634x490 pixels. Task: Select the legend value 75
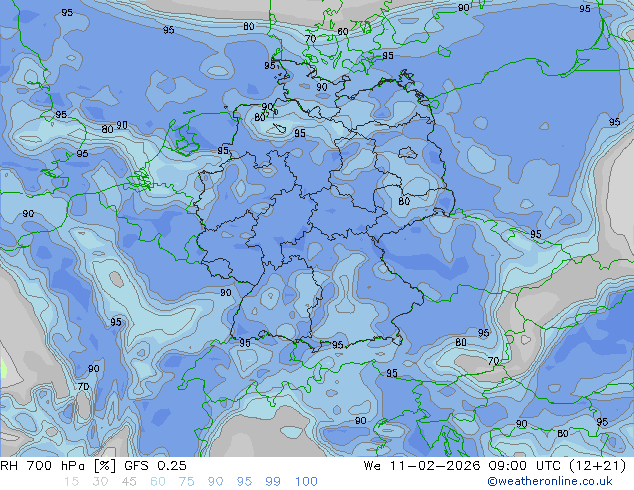click(186, 482)
